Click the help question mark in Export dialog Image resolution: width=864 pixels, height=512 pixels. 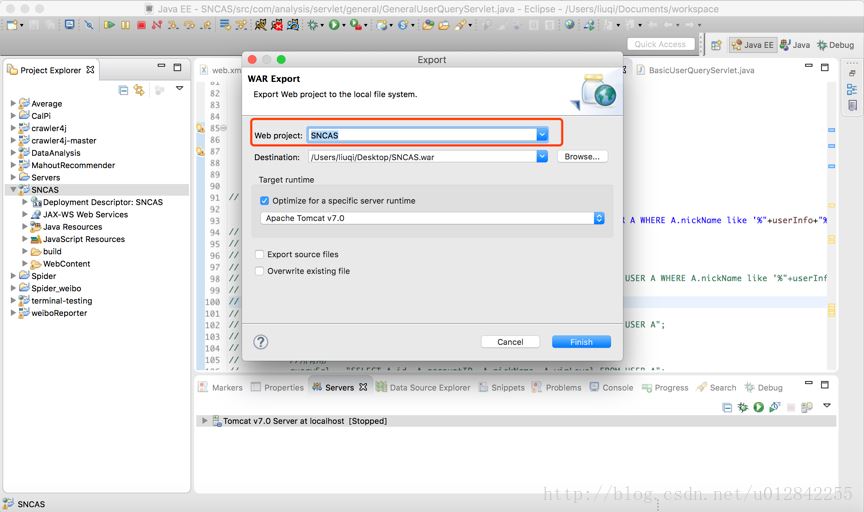pos(261,342)
